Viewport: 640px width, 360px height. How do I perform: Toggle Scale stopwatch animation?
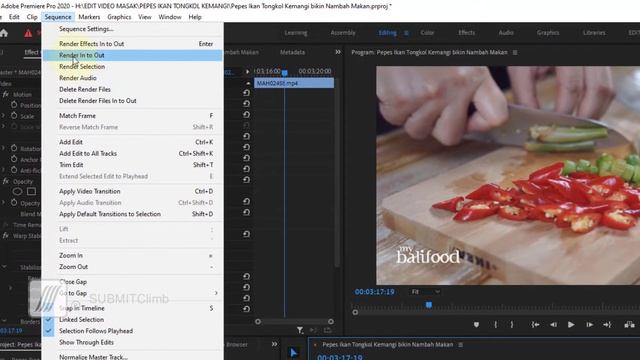14,116
